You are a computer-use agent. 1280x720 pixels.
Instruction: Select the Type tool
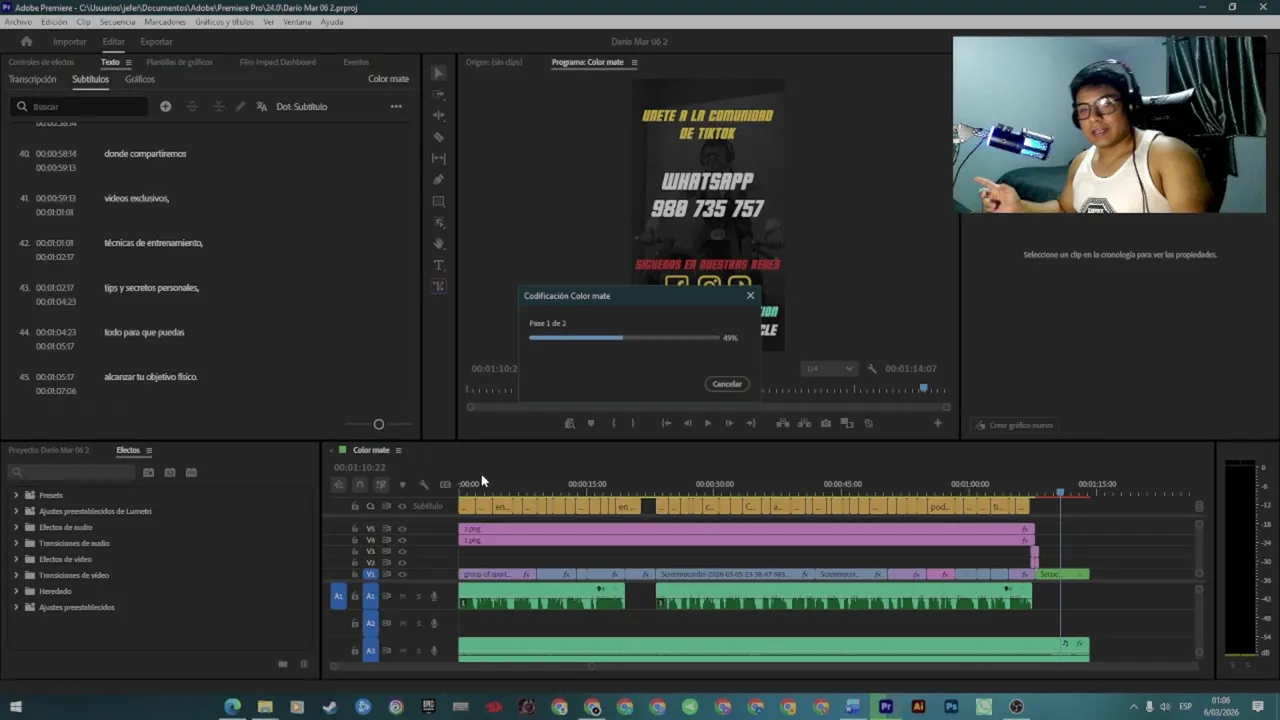pos(438,265)
